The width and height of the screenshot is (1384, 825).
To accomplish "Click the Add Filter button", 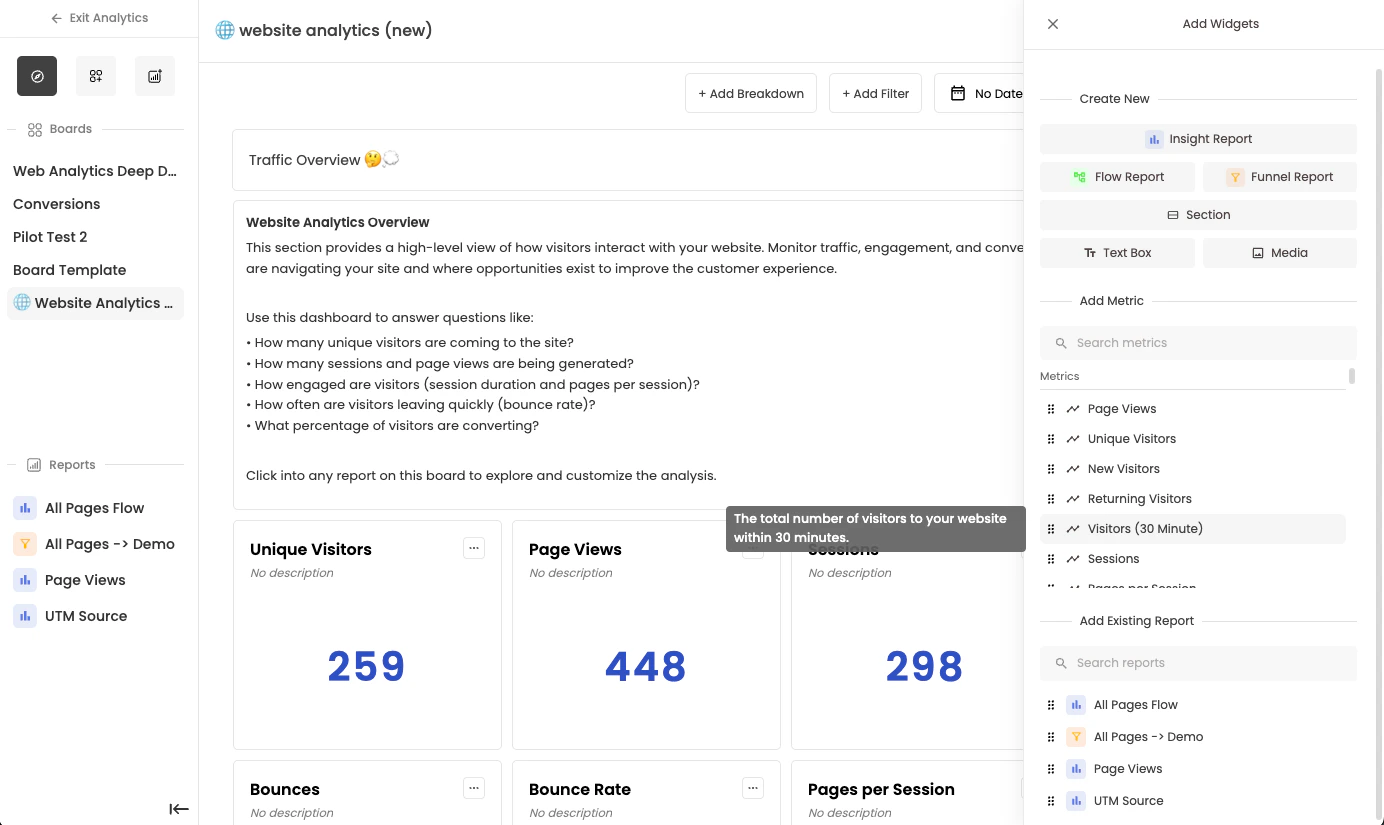I will click(875, 93).
